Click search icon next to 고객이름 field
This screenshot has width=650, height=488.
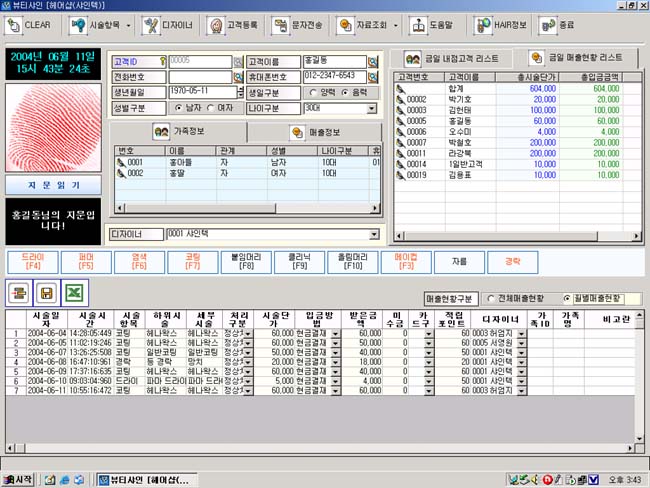[x=373, y=61]
